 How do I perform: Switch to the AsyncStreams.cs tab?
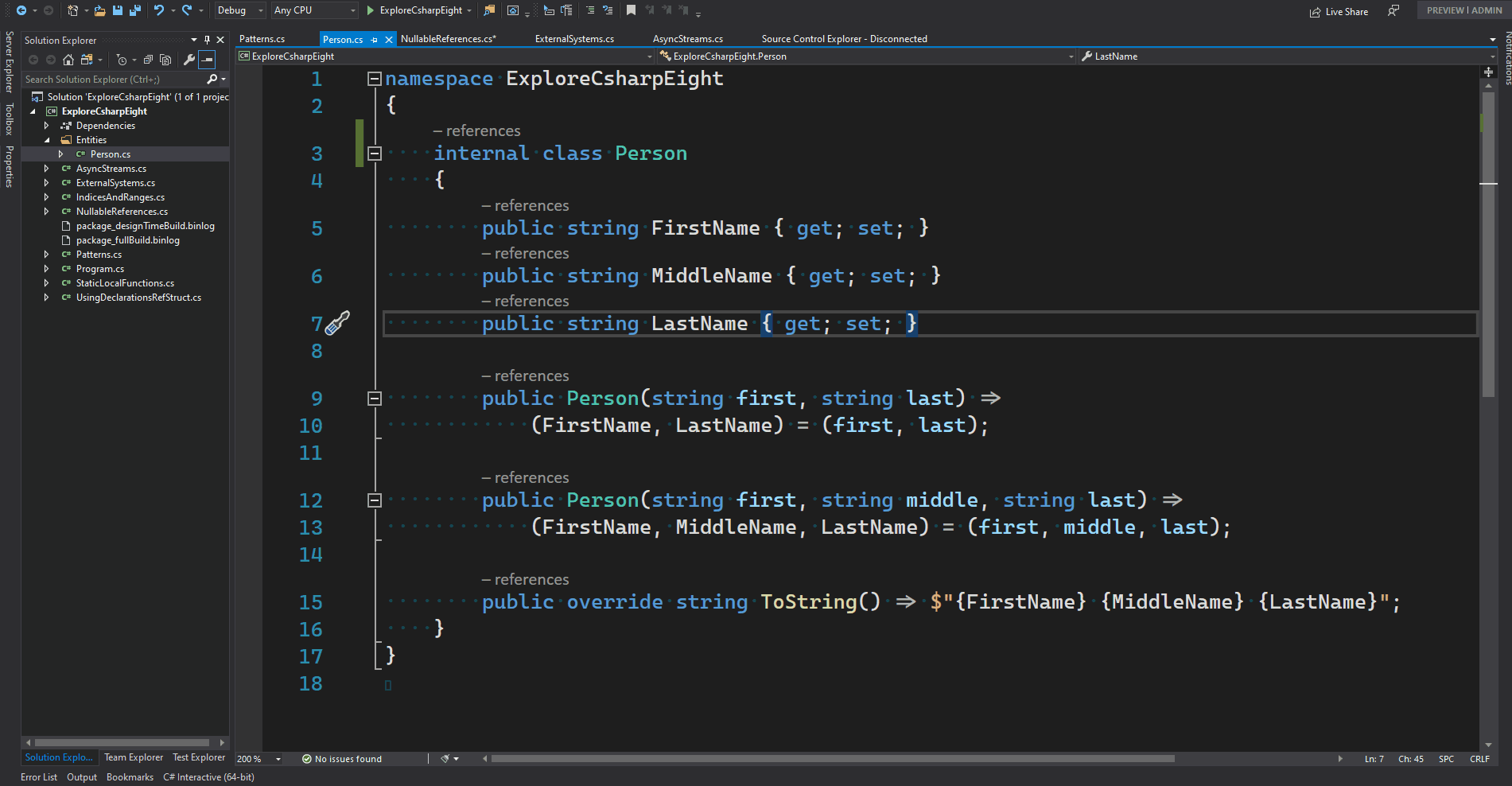click(687, 38)
